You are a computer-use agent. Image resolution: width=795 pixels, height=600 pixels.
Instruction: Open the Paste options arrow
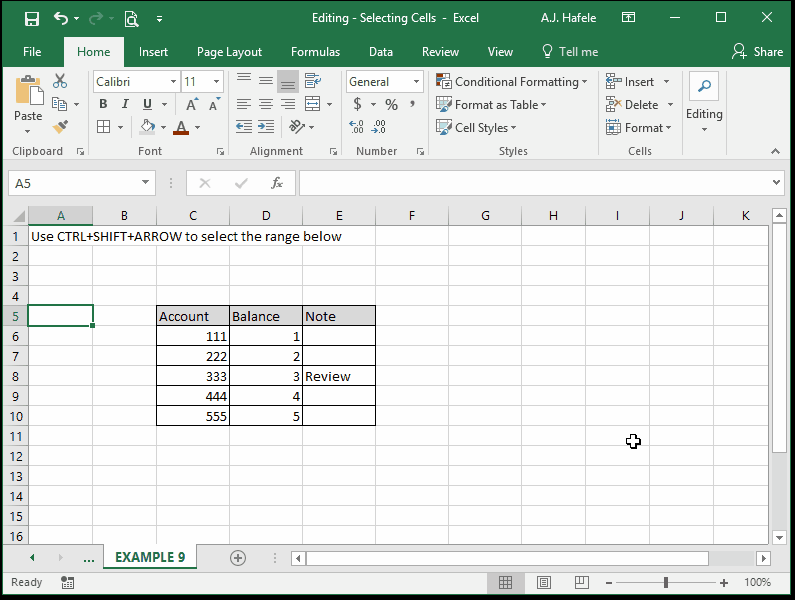coord(27,131)
